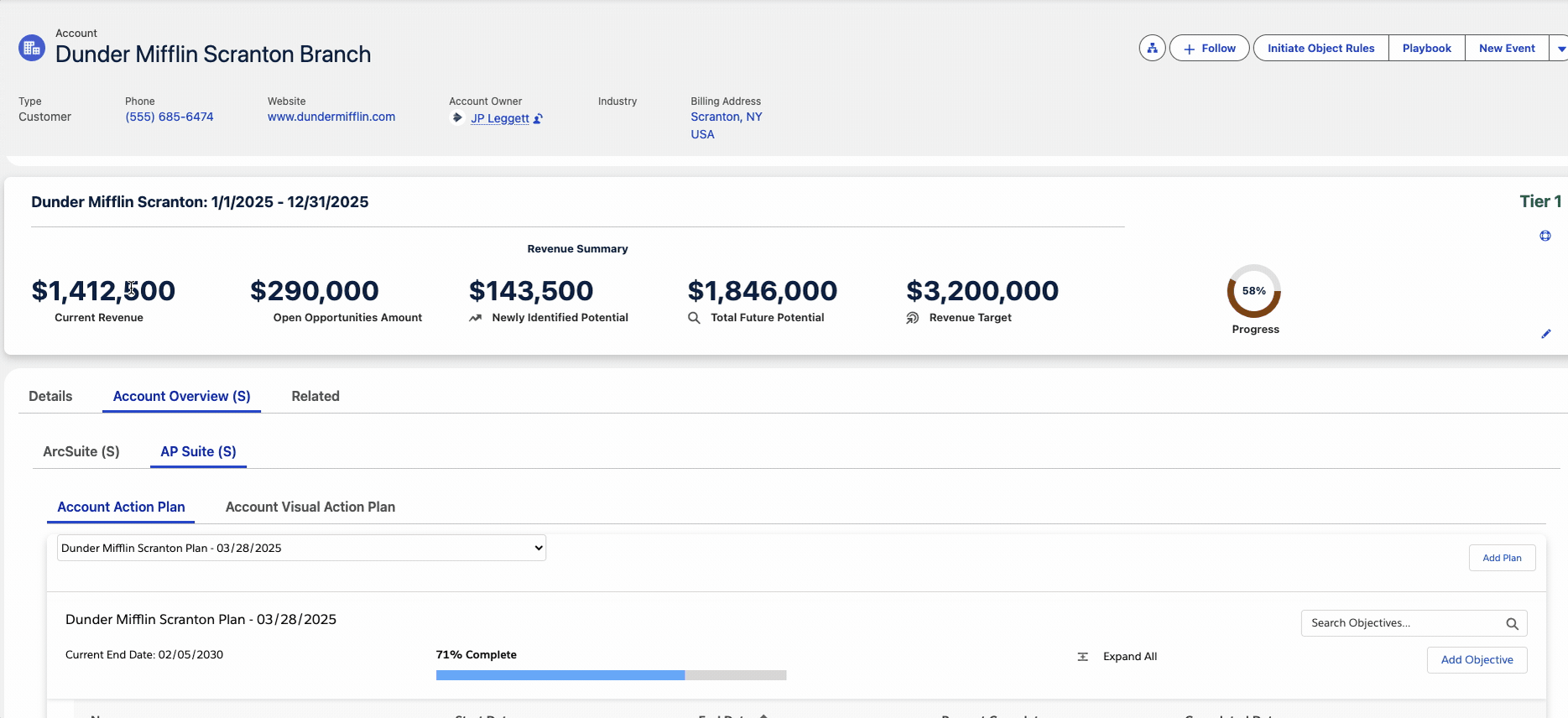The height and width of the screenshot is (718, 1568).
Task: Click the Total Future Potential magnifier icon
Action: pos(694,318)
